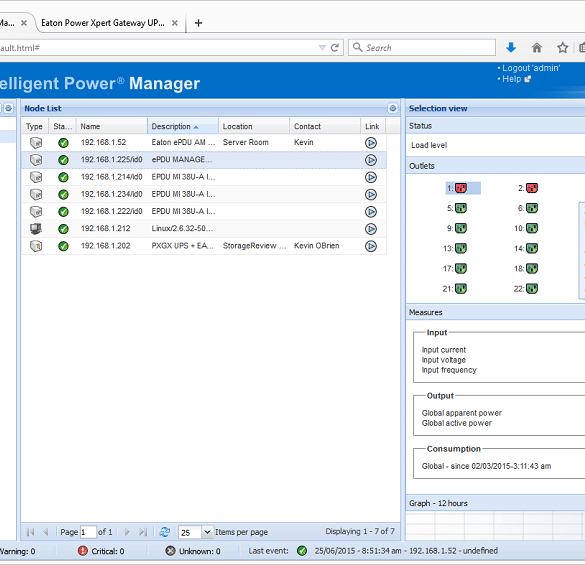Click 'Global active power' measure

pos(457,423)
